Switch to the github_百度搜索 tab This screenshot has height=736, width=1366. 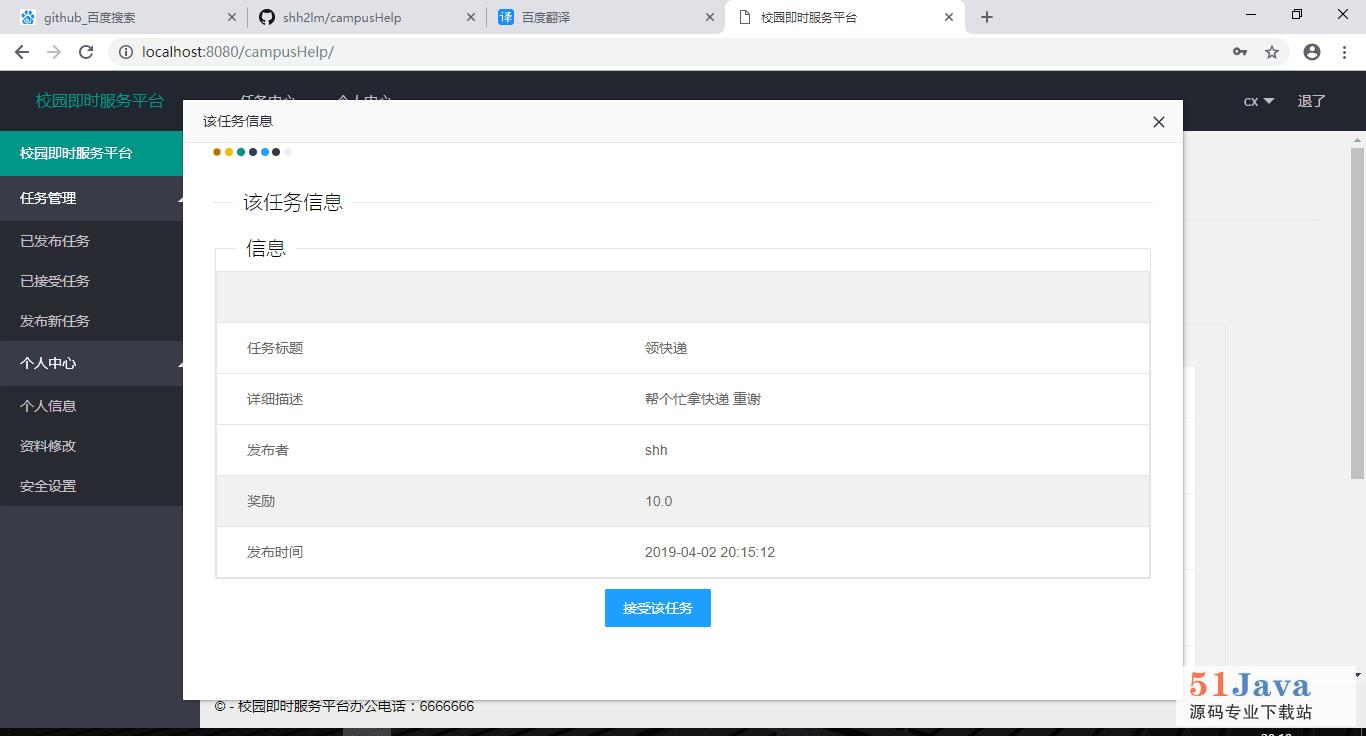(x=125, y=17)
